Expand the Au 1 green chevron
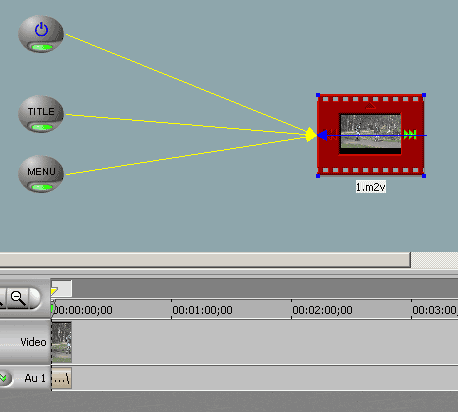 tap(3, 378)
